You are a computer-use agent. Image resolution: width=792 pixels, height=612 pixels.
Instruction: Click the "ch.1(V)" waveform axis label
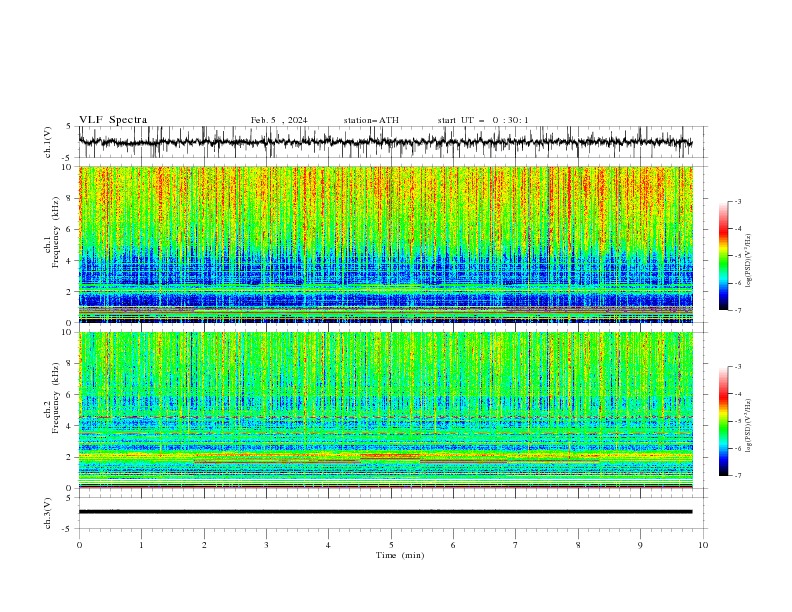pyautogui.click(x=48, y=142)
